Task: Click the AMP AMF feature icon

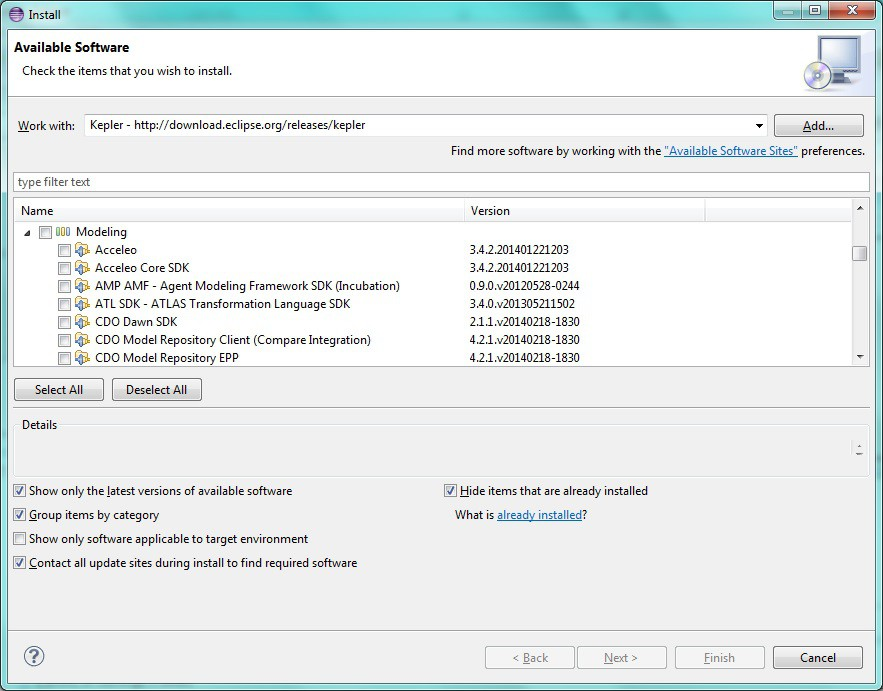Action: coord(82,286)
